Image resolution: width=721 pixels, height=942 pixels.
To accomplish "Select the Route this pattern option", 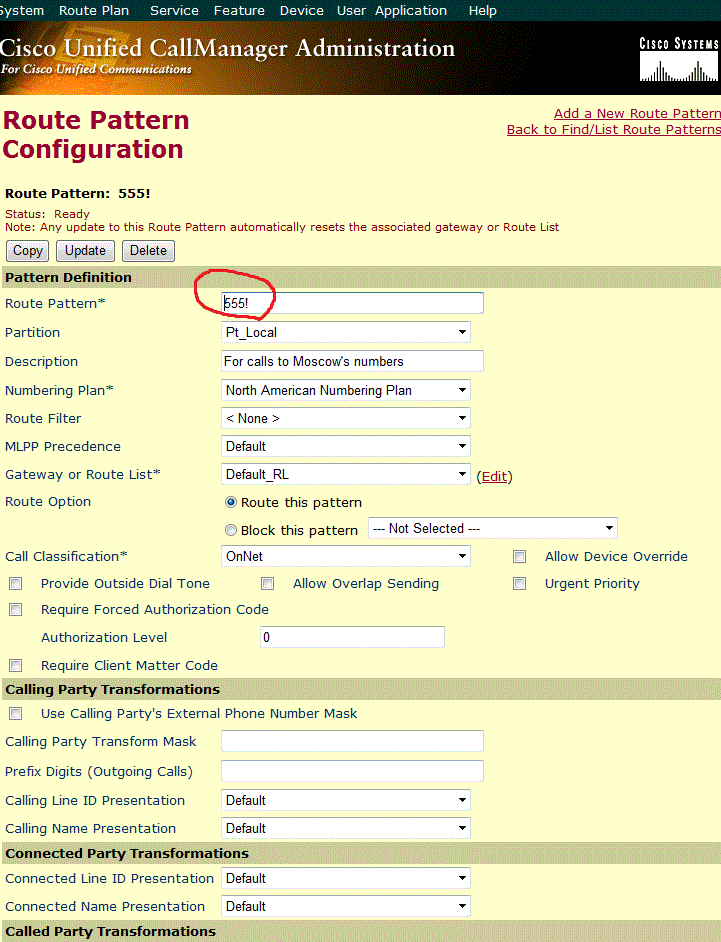I will click(231, 502).
